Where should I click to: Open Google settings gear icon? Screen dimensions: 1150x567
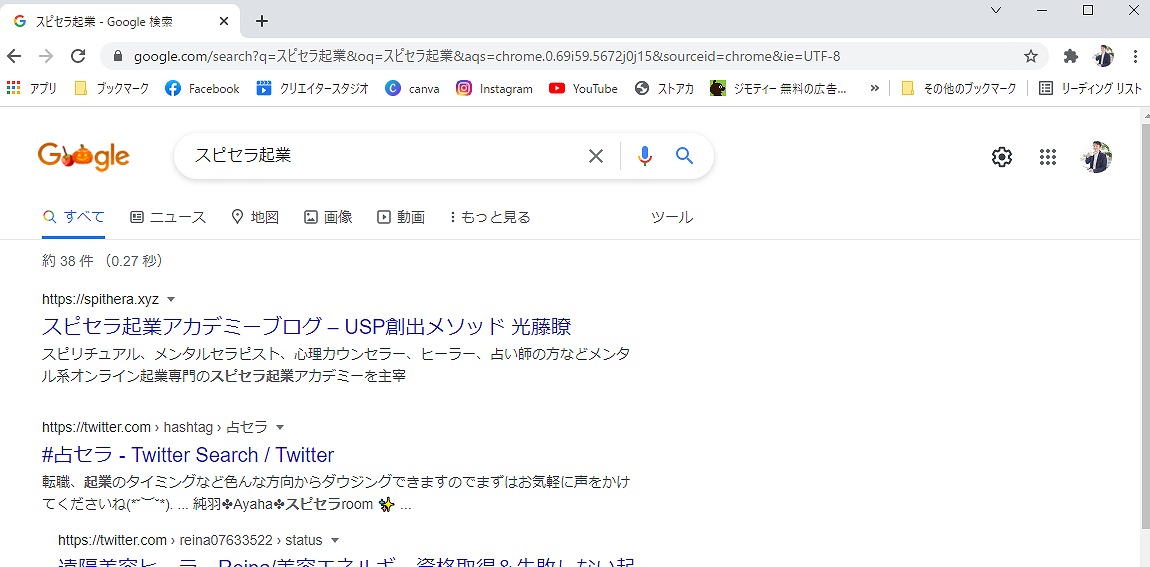pyautogui.click(x=1001, y=157)
